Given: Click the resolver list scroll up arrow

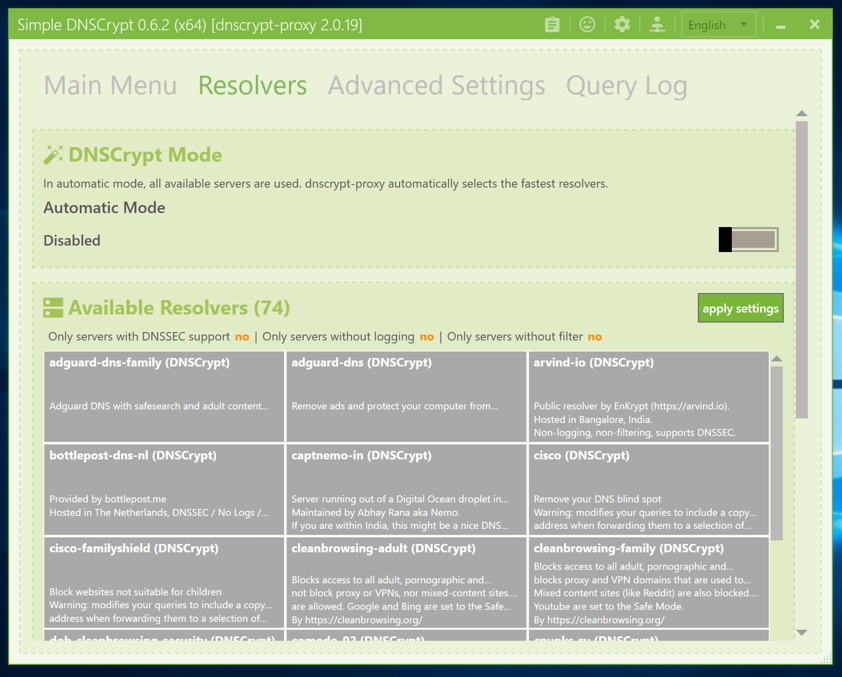Looking at the screenshot, I should tap(777, 359).
